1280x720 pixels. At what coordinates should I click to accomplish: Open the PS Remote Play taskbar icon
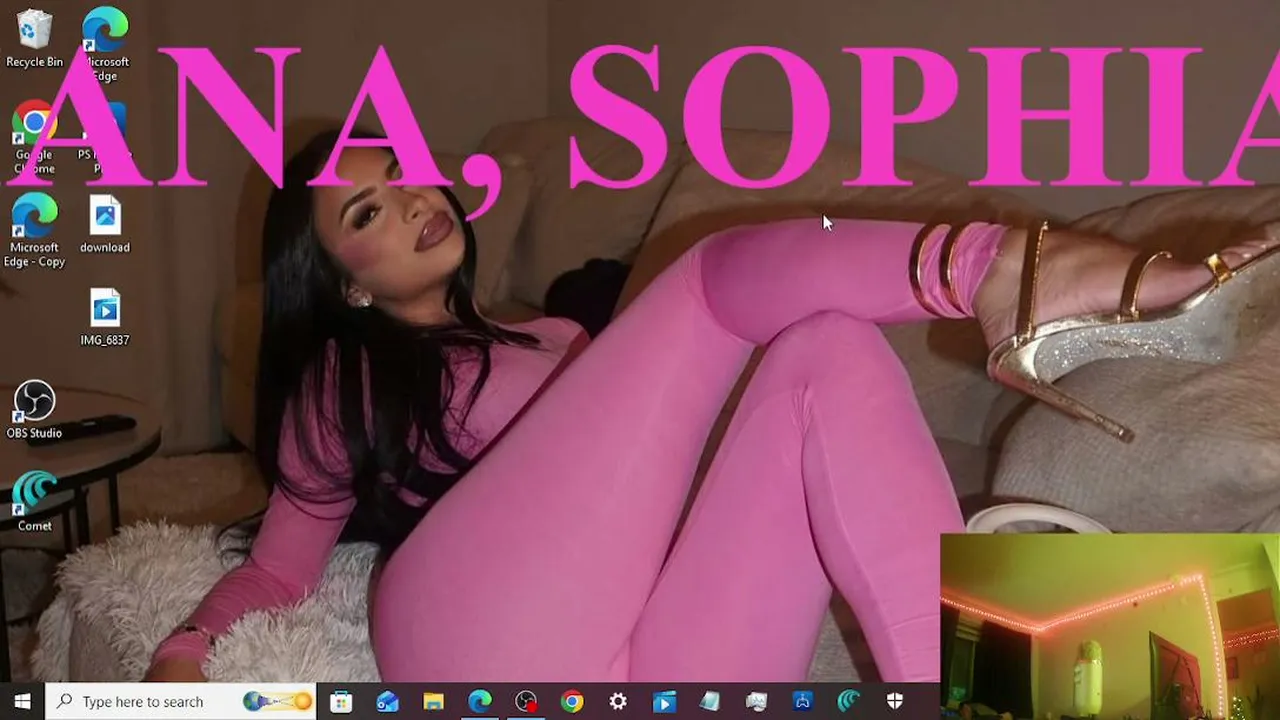(803, 702)
